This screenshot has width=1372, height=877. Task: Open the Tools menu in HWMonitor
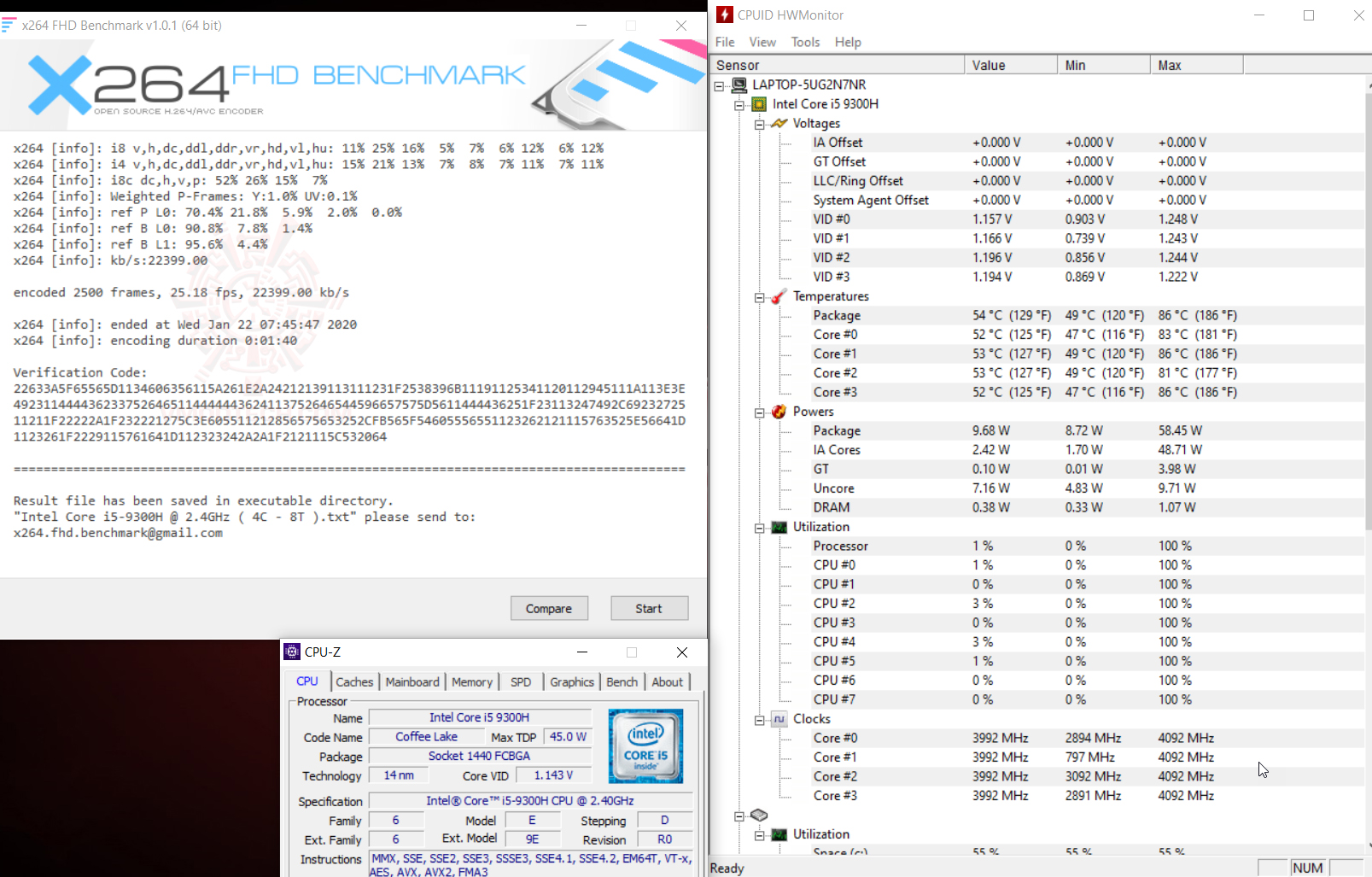point(805,42)
